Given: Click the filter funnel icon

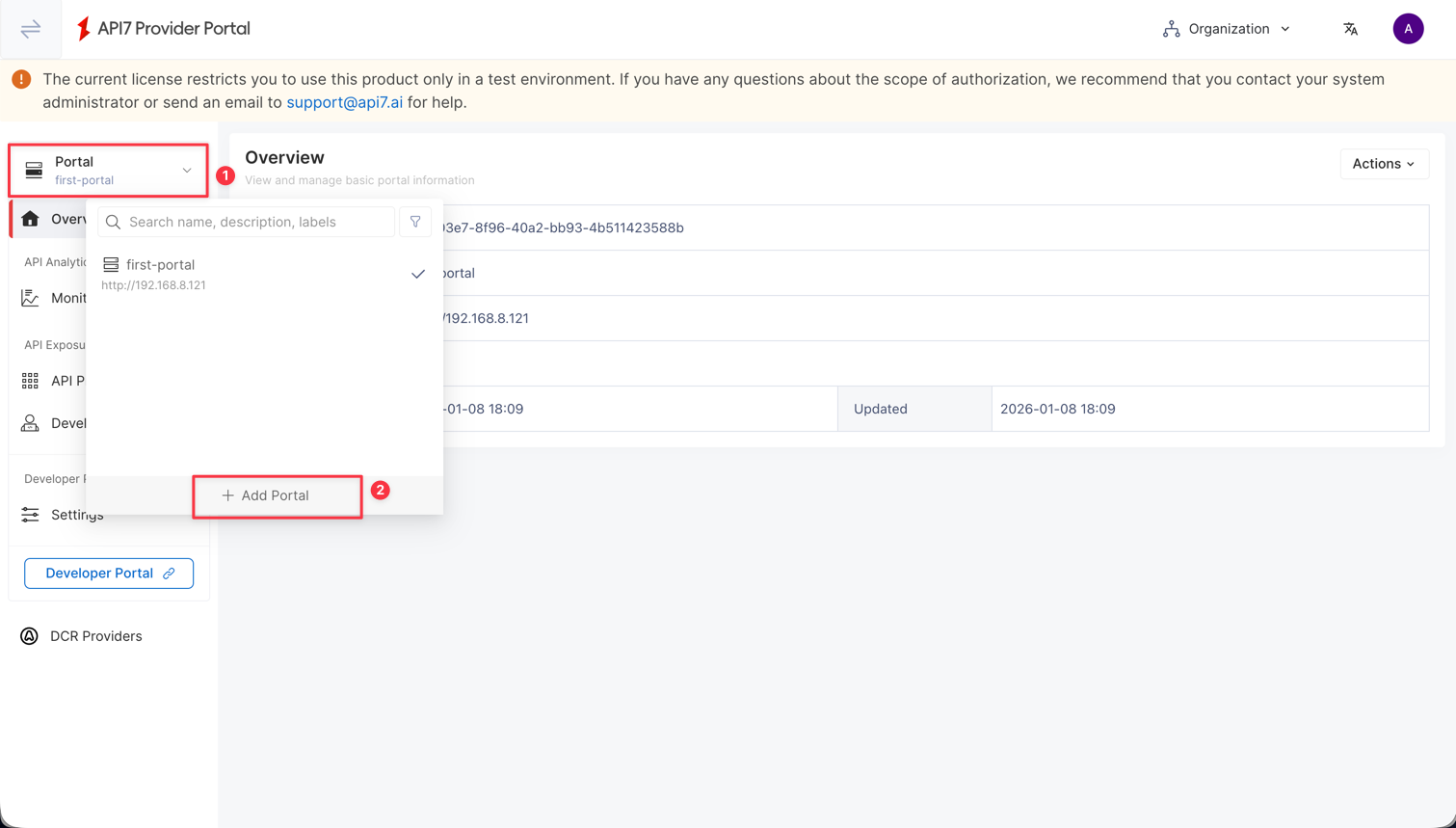Looking at the screenshot, I should [x=415, y=222].
